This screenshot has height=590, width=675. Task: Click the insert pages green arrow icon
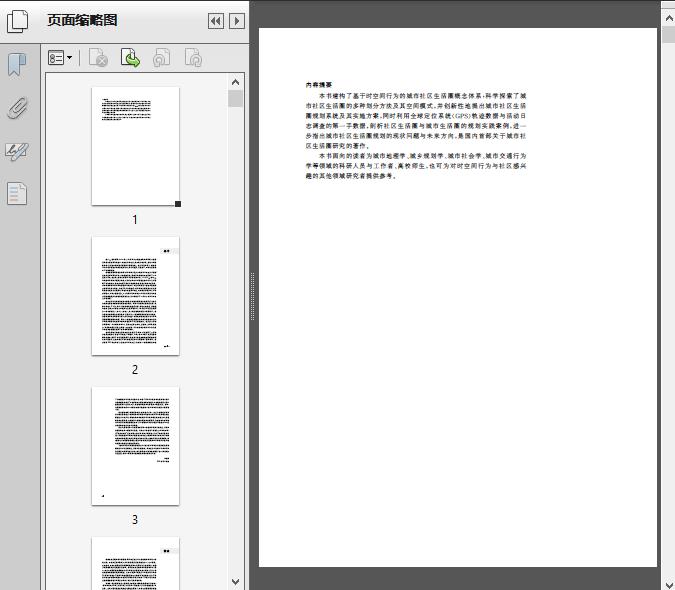(x=130, y=58)
